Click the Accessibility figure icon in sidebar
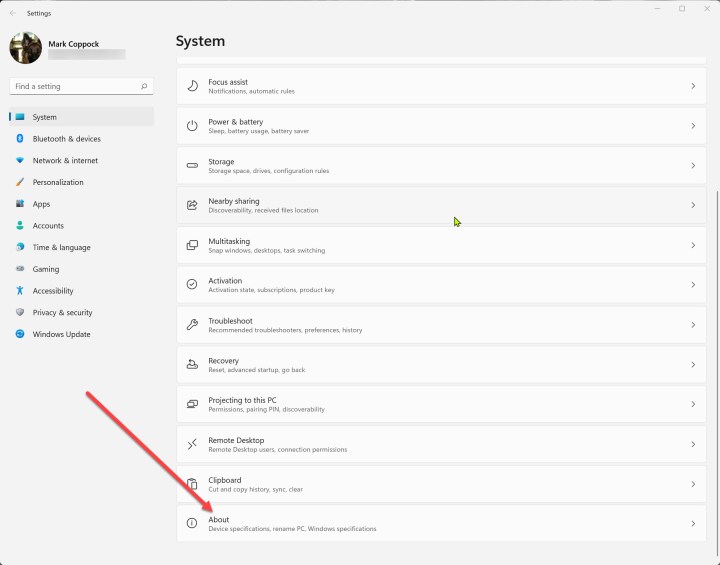 pos(20,291)
